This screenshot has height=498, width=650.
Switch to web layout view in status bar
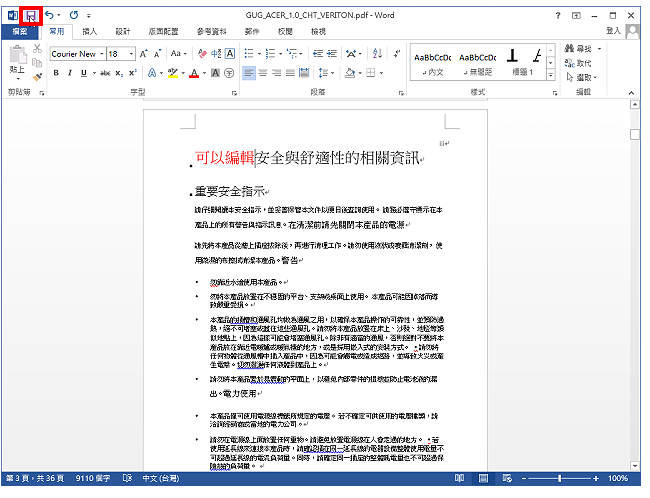pos(507,478)
